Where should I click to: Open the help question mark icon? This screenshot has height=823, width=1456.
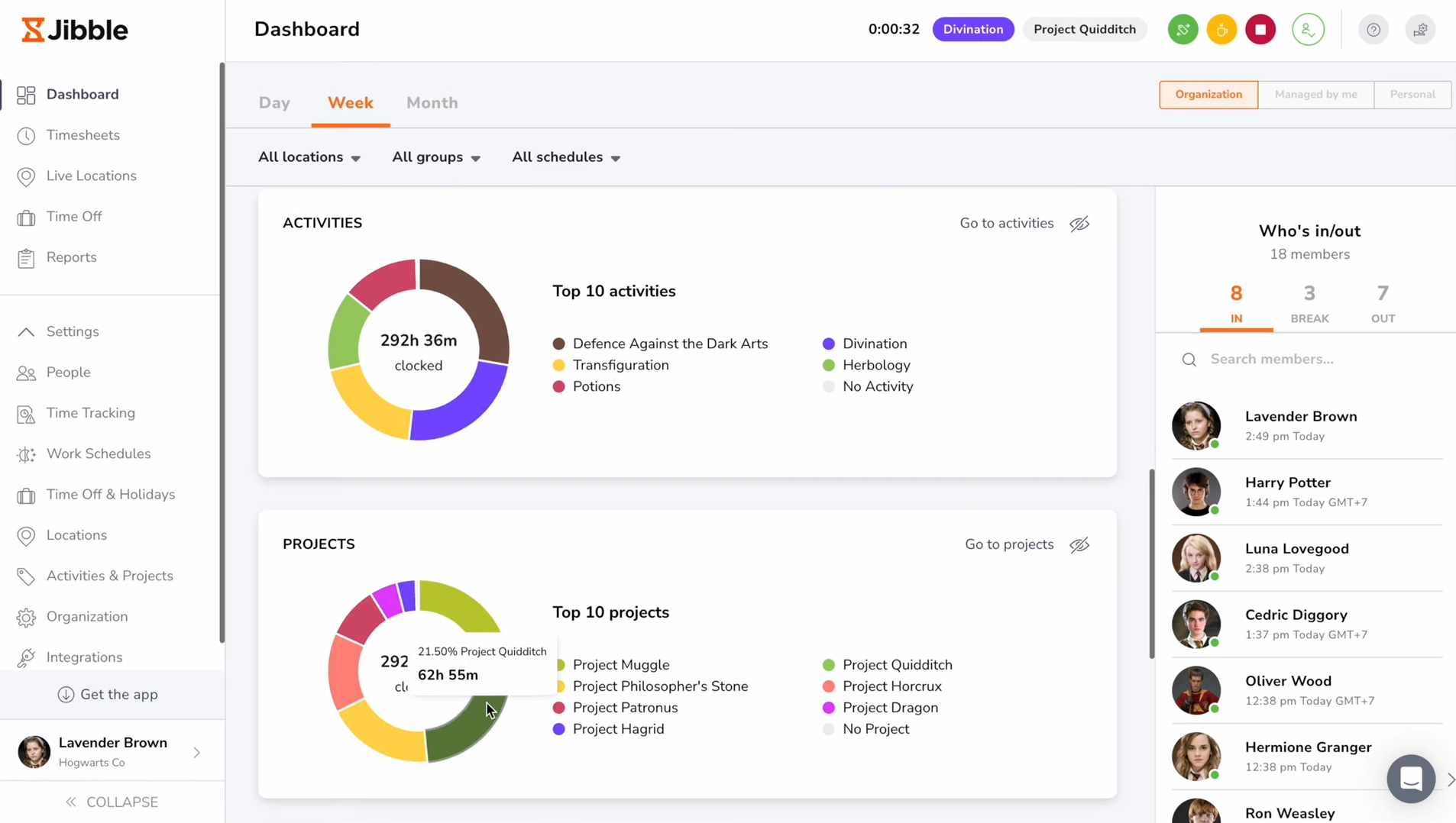pos(1373,30)
